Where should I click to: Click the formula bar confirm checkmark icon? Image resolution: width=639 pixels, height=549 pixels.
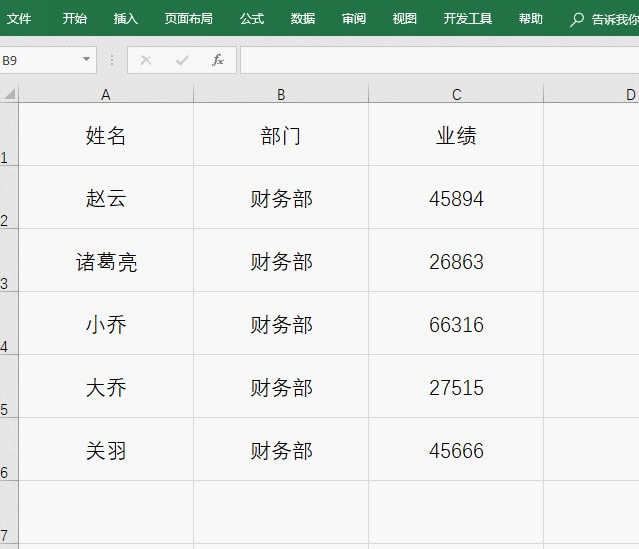tap(182, 60)
